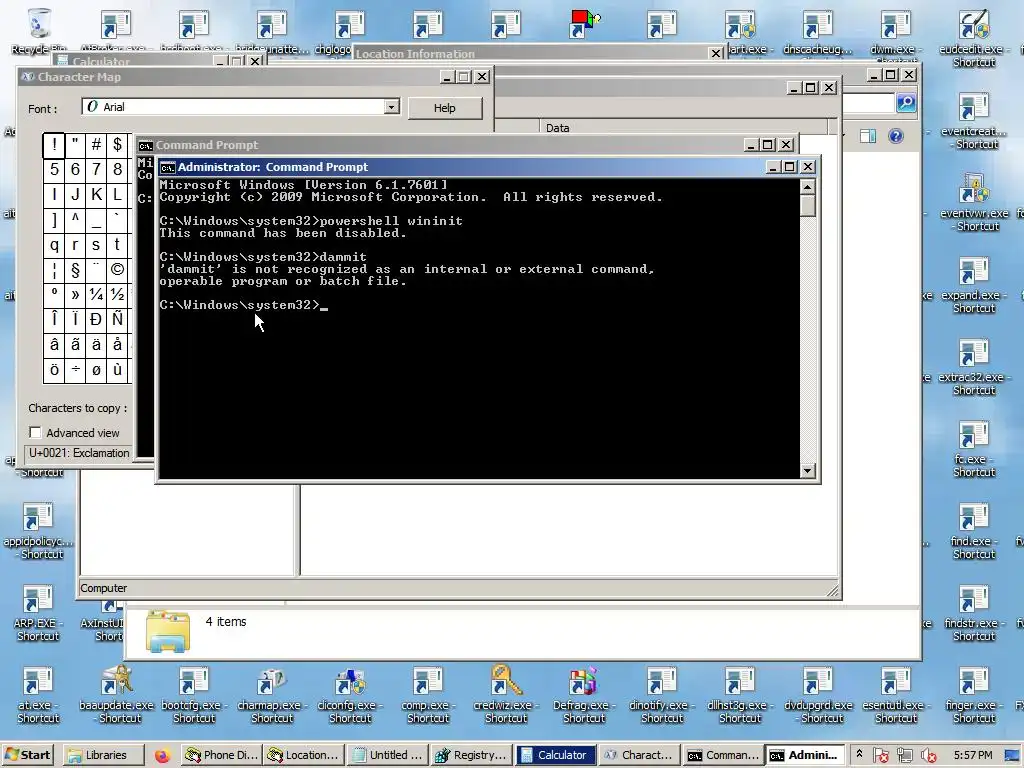Select the copyright sign character cell

pos(117,269)
